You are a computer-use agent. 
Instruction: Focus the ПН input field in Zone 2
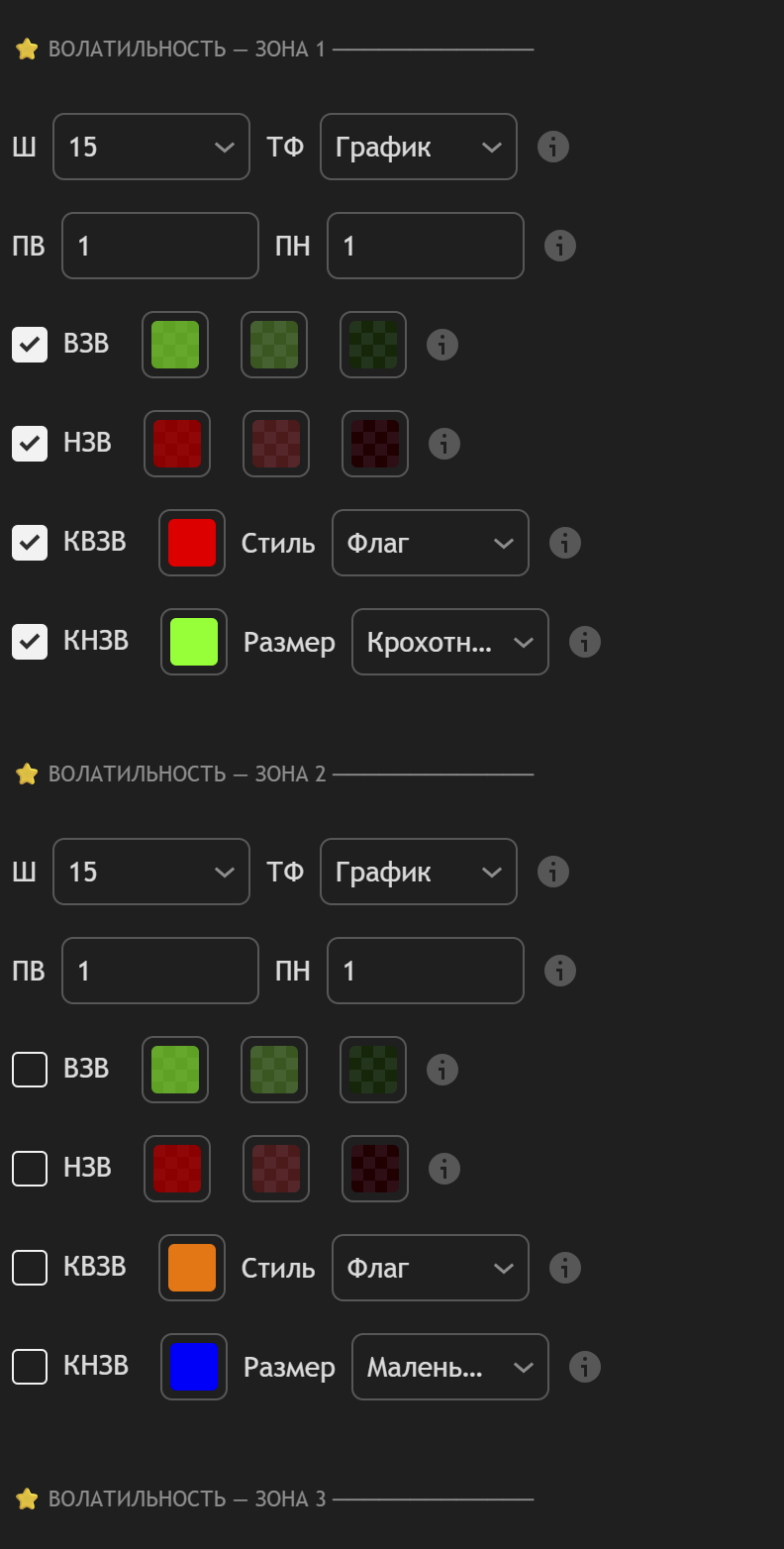(425, 971)
